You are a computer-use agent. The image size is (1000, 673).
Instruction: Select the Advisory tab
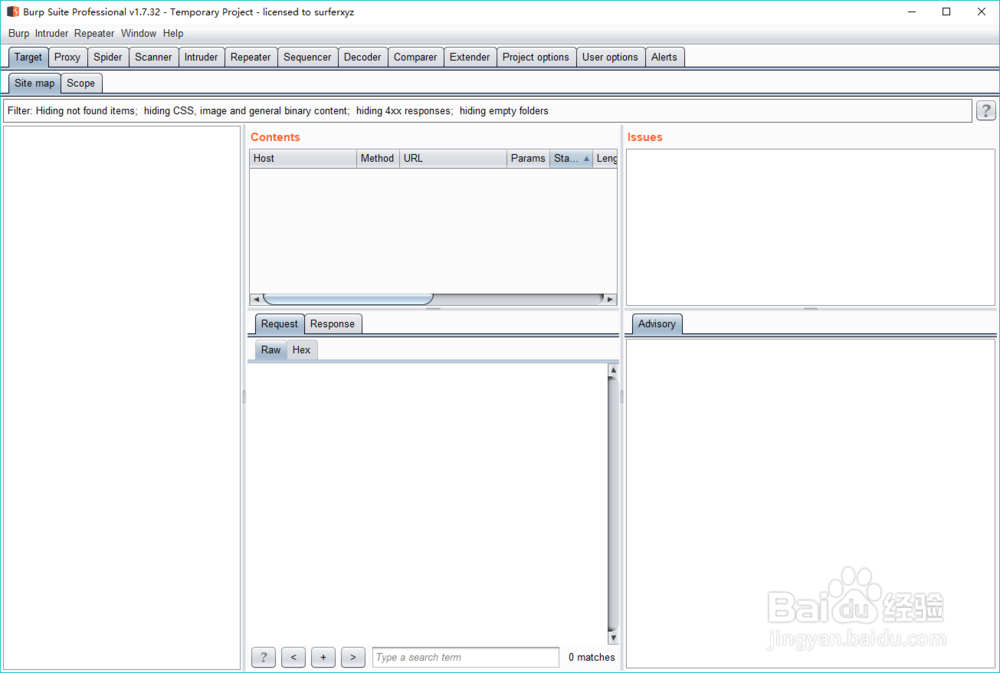click(x=657, y=323)
